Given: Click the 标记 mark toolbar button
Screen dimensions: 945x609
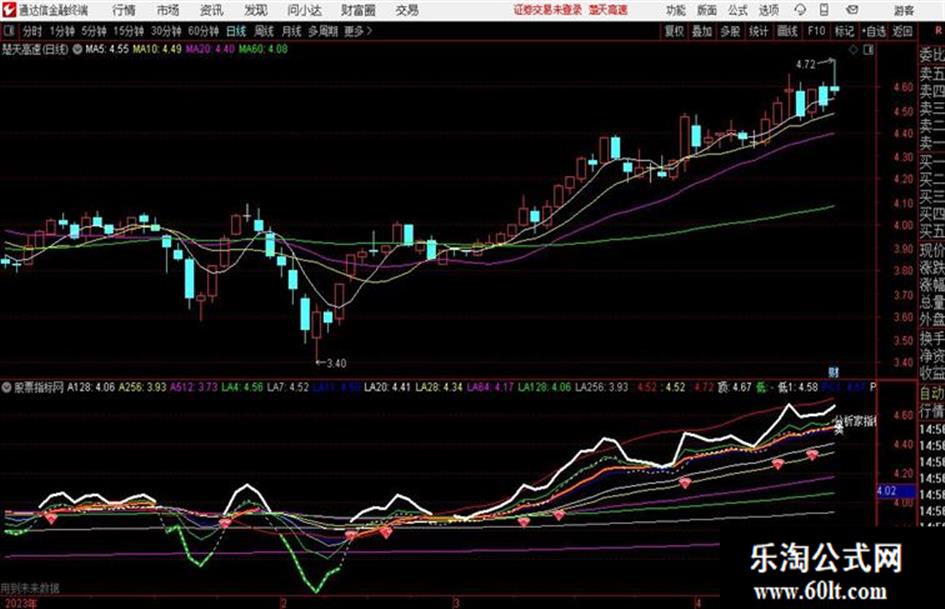Looking at the screenshot, I should (844, 31).
